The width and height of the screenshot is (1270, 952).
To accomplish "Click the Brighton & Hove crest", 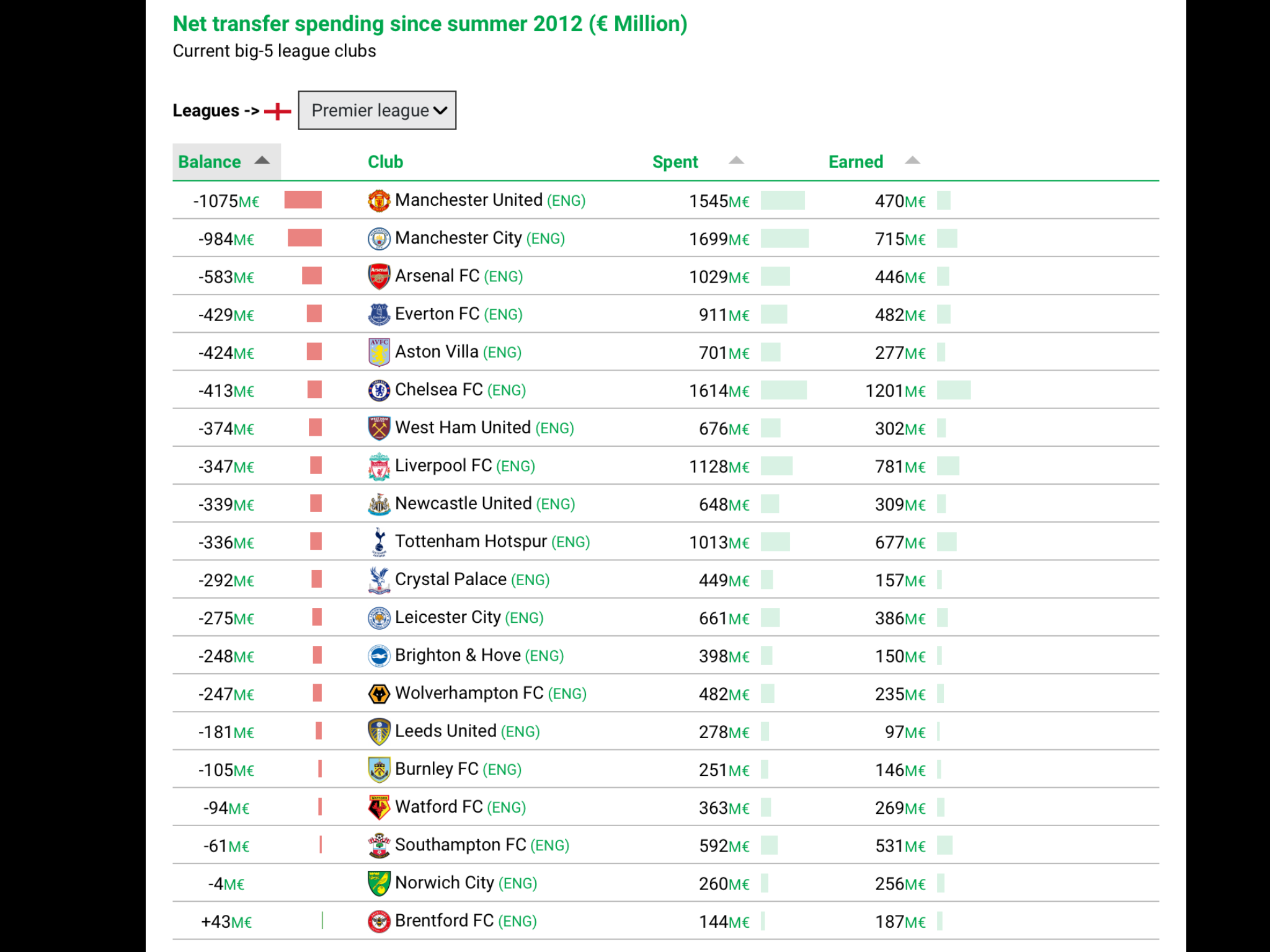I will 379,656.
